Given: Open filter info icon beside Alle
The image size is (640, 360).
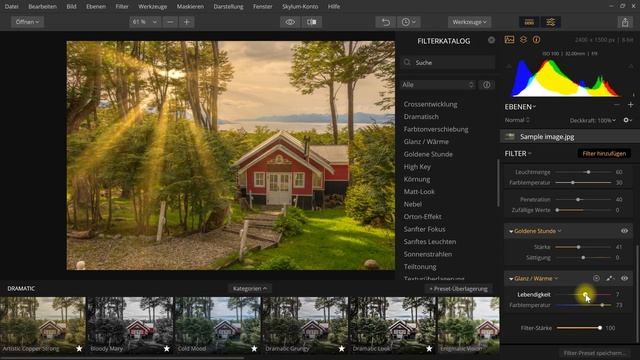Looking at the screenshot, I should (487, 85).
